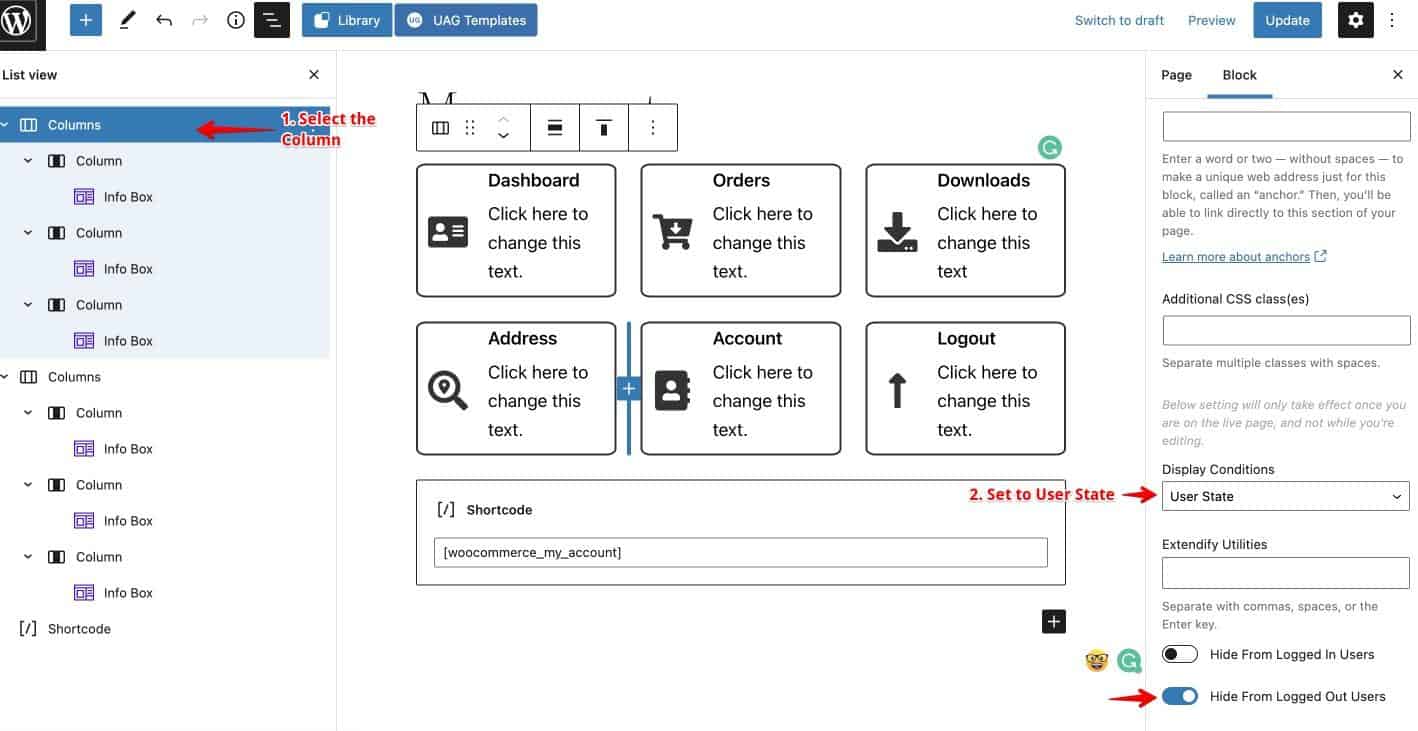Open the Display Conditions dropdown
This screenshot has height=731, width=1418.
pos(1286,496)
